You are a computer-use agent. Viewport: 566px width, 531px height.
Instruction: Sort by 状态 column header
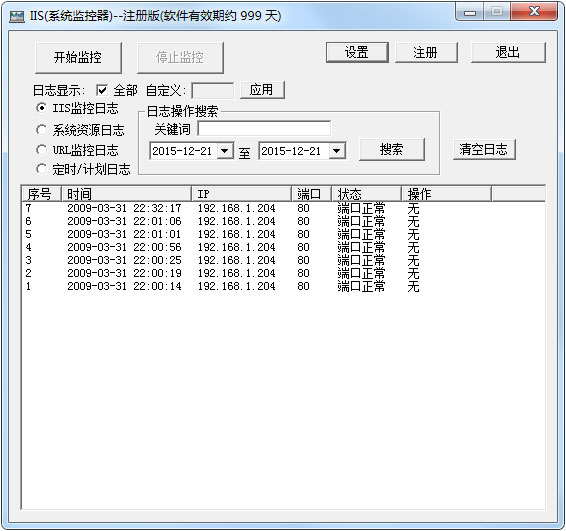point(366,194)
